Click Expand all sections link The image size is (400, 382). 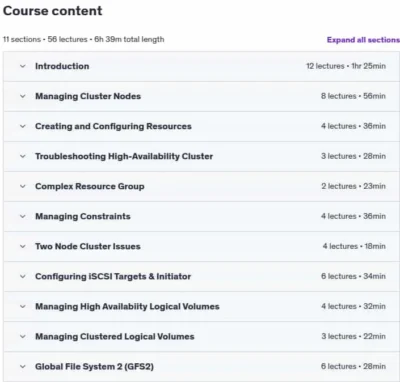(363, 40)
